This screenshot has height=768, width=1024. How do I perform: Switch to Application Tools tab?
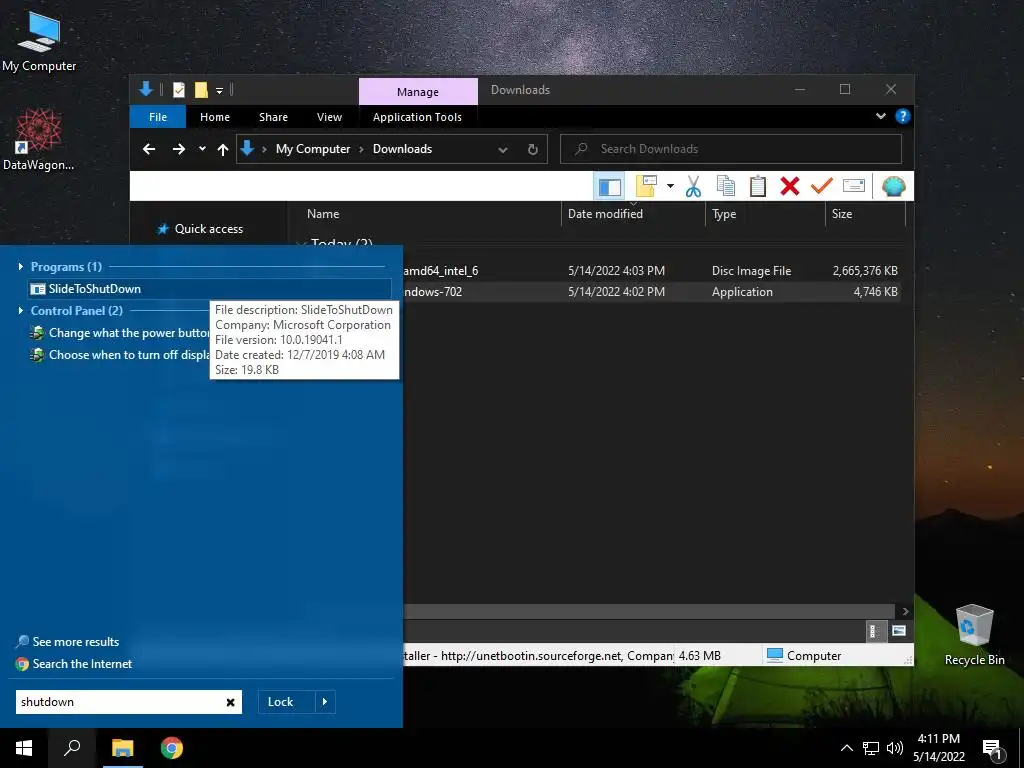417,117
